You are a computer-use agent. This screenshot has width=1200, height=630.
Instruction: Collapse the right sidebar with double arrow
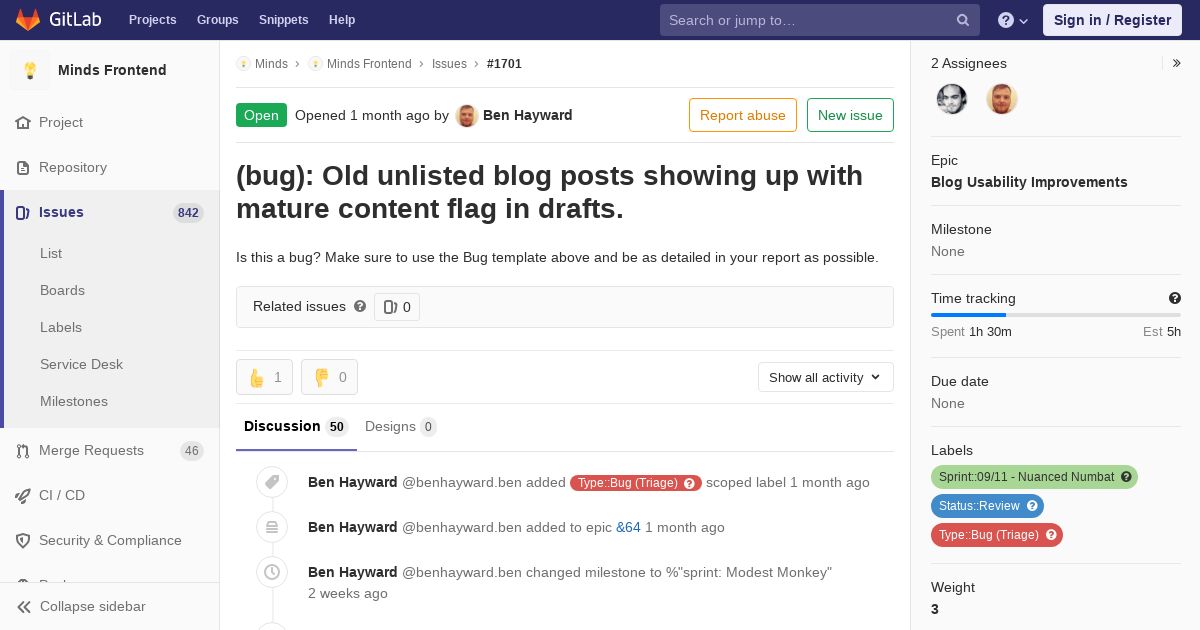1177,63
